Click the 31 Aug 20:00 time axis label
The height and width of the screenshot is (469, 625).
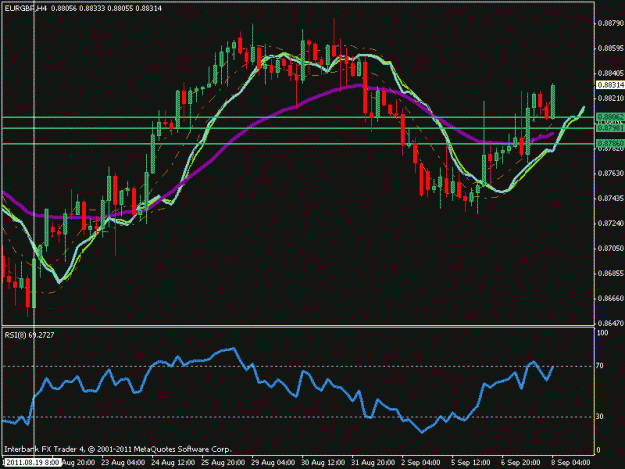coord(373,463)
